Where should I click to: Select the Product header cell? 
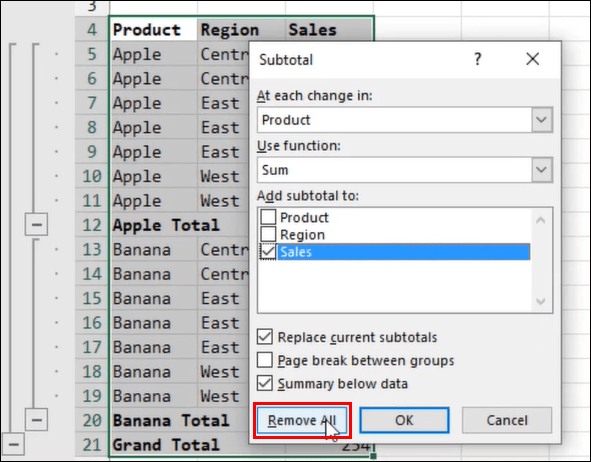coord(154,29)
